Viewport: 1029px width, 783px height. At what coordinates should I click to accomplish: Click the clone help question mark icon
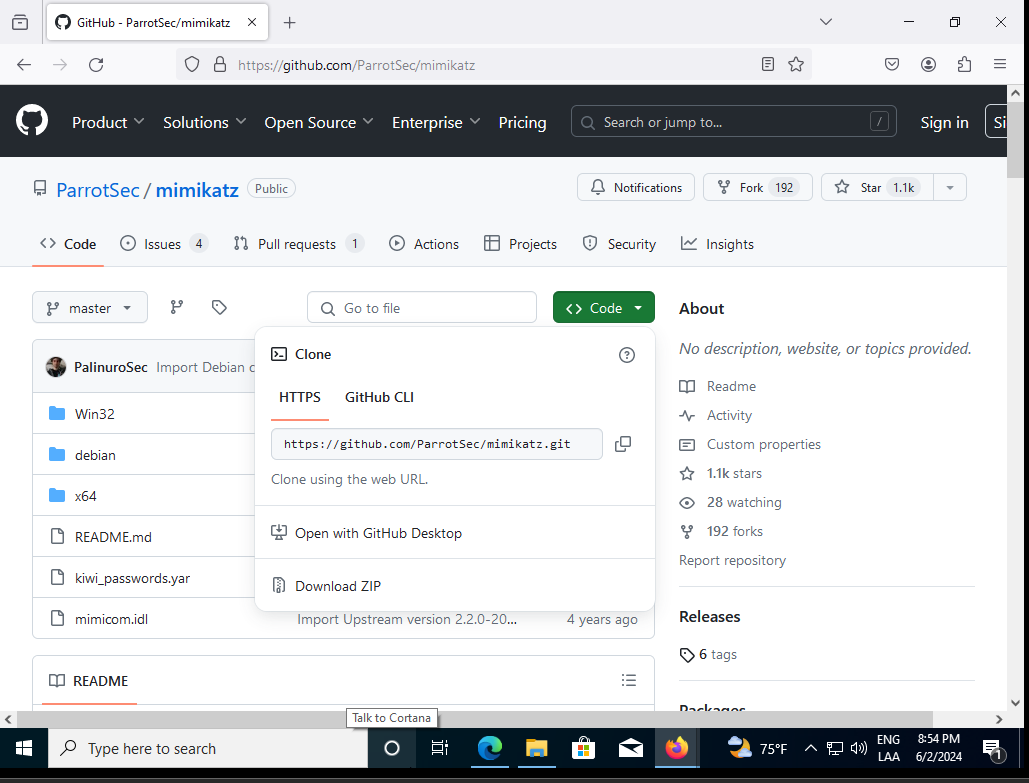pos(627,355)
